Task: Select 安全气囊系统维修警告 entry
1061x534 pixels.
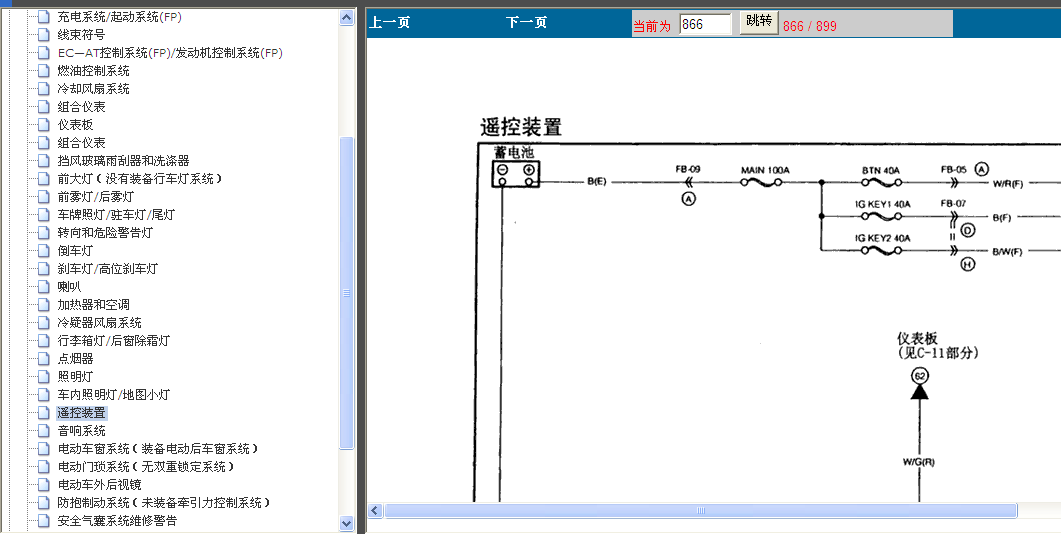Action: click(x=117, y=520)
